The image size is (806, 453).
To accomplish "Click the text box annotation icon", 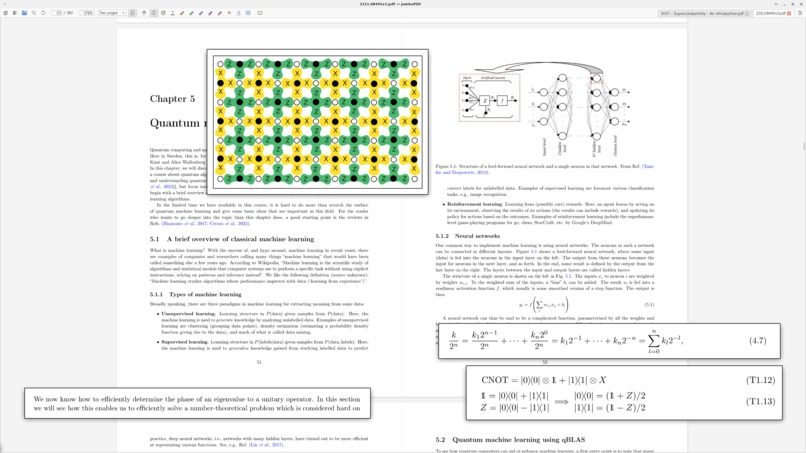I will point(260,13).
